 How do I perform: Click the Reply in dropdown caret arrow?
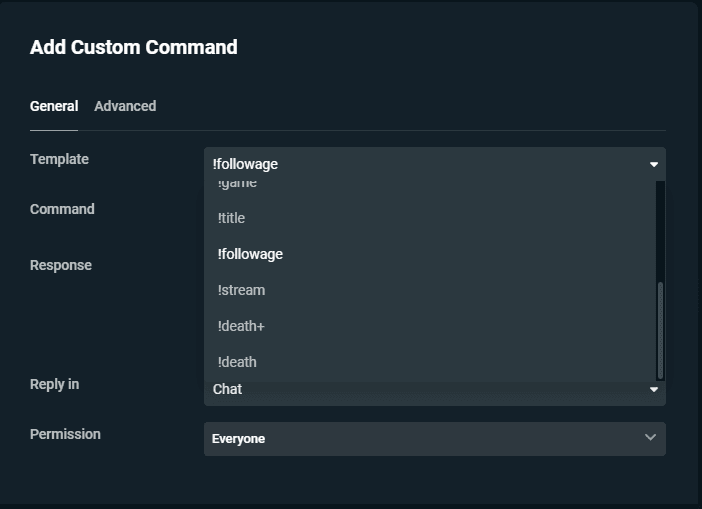(x=654, y=389)
